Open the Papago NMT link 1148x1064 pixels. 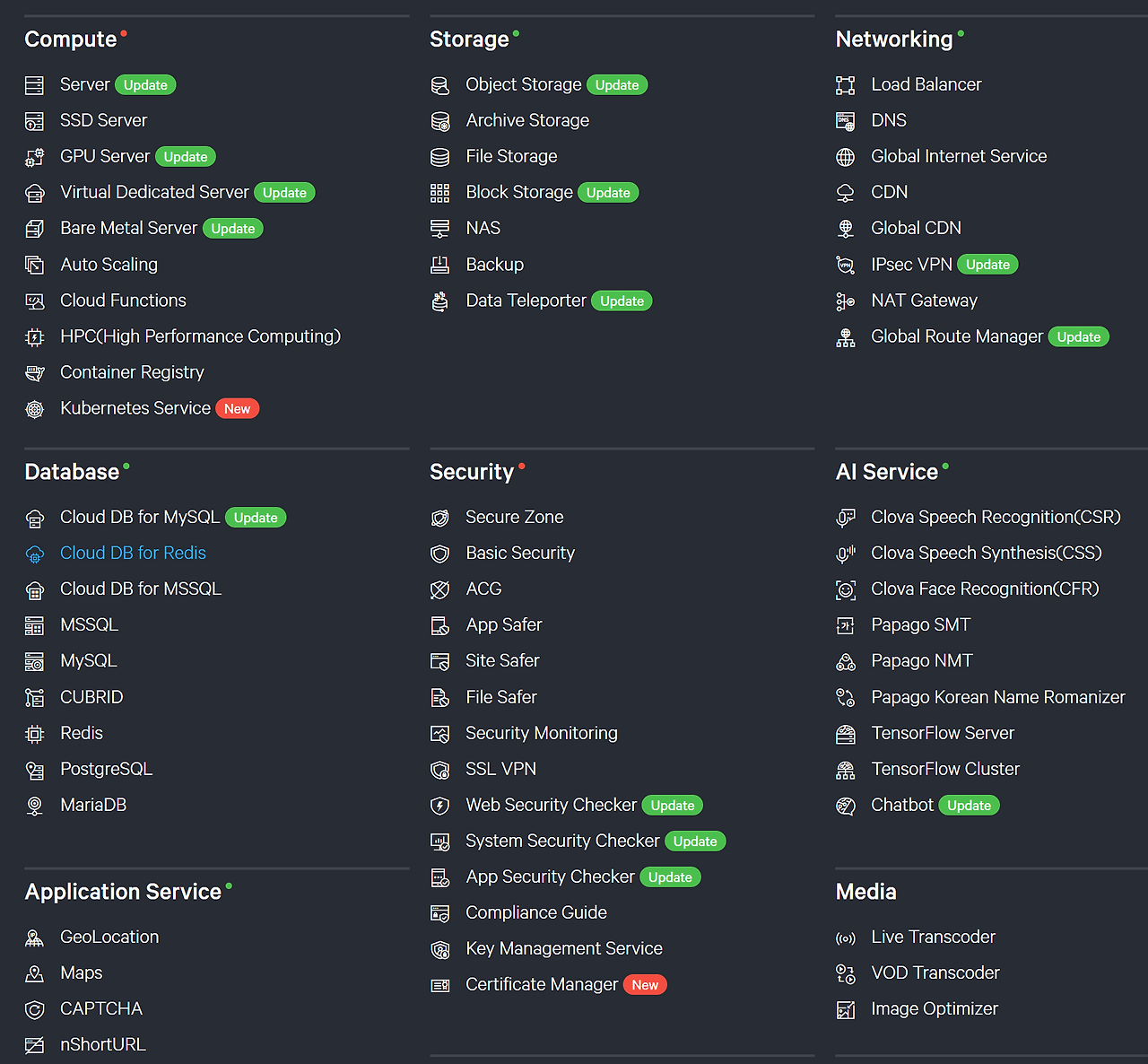coord(922,660)
